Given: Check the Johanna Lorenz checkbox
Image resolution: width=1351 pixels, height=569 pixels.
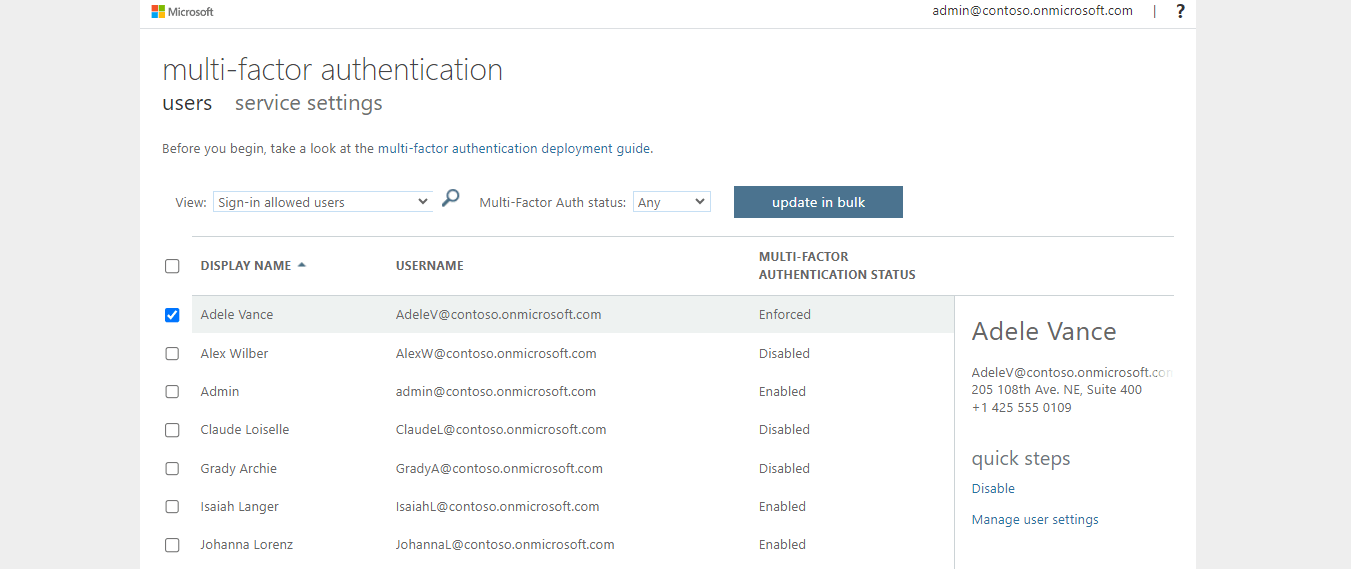Looking at the screenshot, I should click(172, 545).
